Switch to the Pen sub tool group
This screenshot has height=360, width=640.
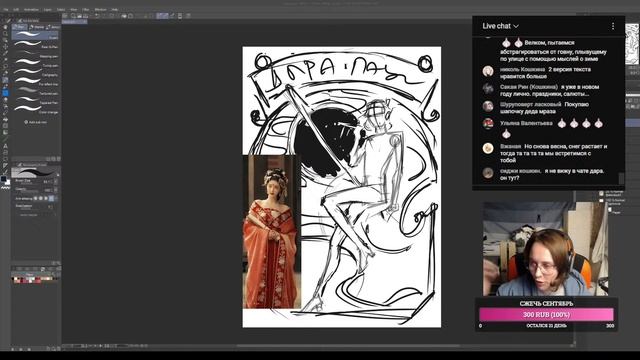[20, 27]
